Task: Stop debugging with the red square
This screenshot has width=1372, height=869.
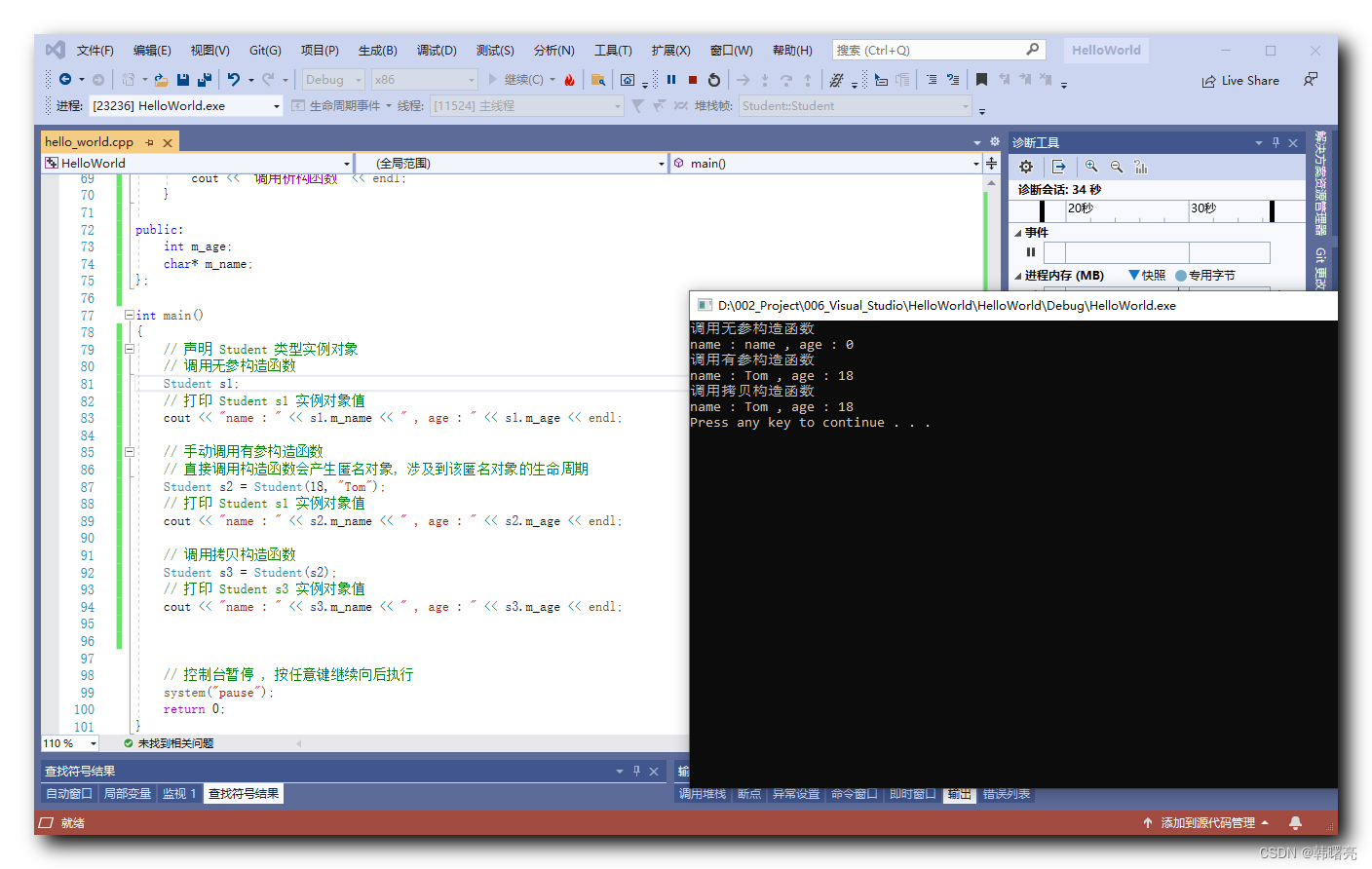Action: click(693, 80)
